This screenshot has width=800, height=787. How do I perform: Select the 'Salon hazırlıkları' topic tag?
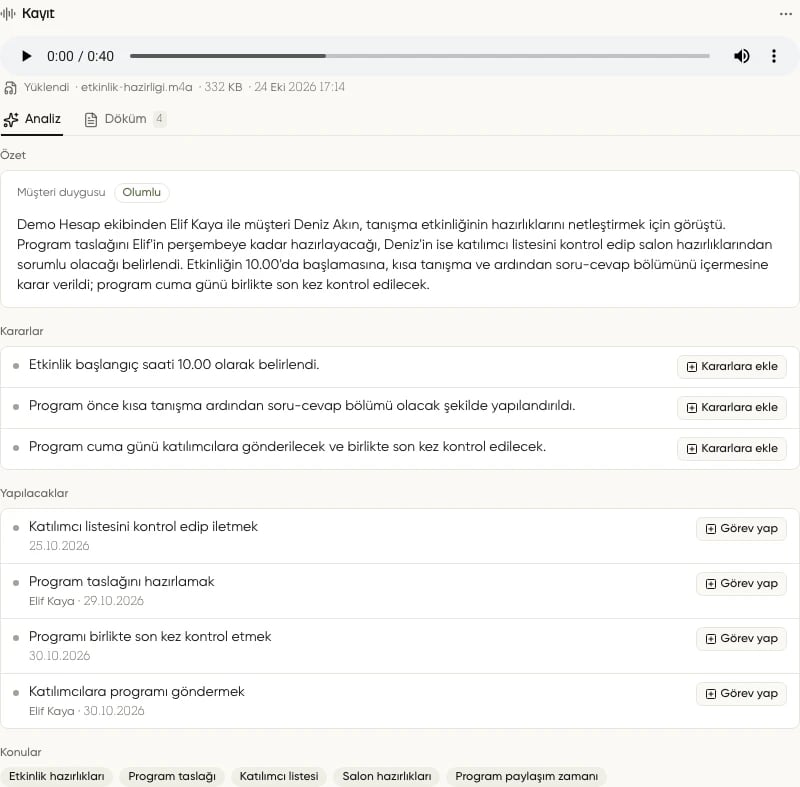click(387, 776)
